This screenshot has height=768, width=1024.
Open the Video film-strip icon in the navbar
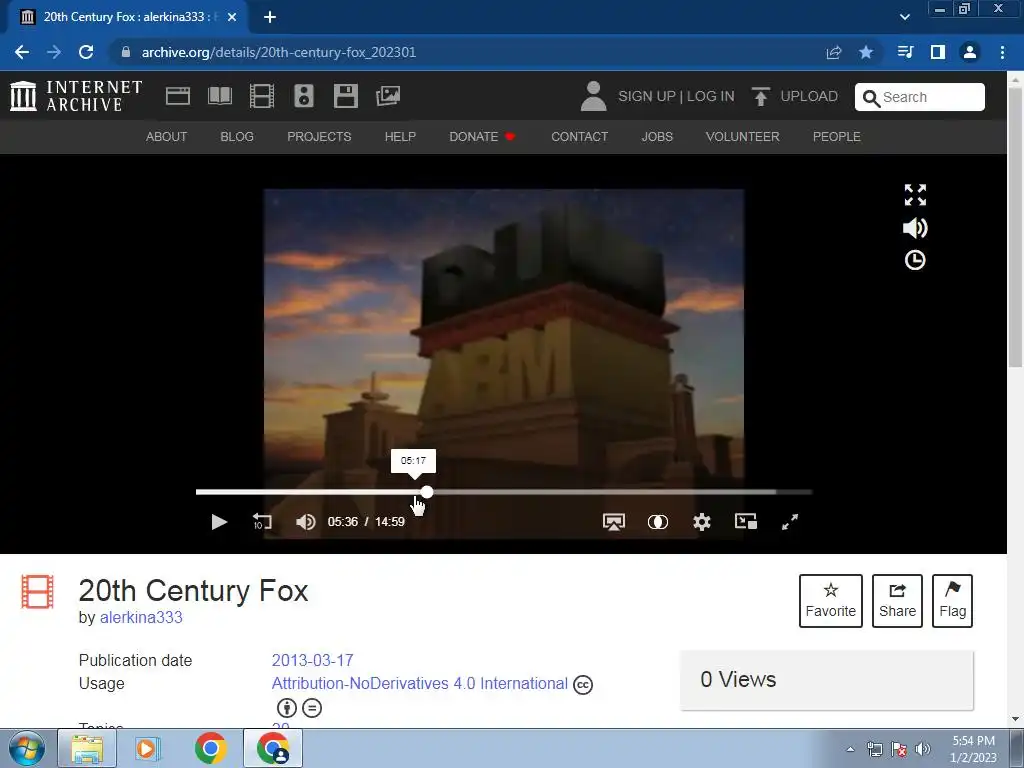tap(262, 96)
